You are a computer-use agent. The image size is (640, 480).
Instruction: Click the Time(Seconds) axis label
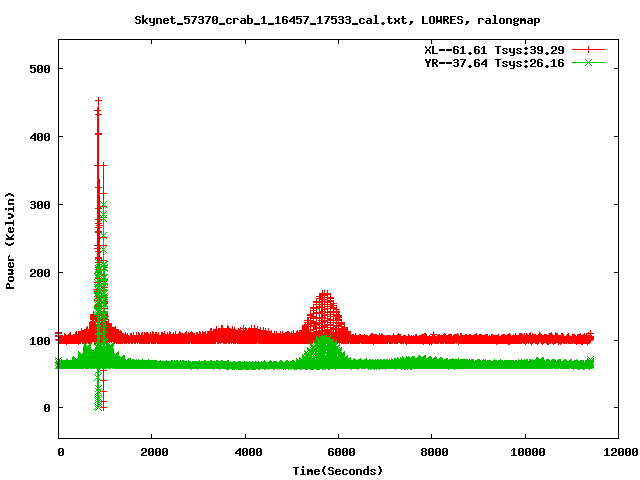coord(338,471)
